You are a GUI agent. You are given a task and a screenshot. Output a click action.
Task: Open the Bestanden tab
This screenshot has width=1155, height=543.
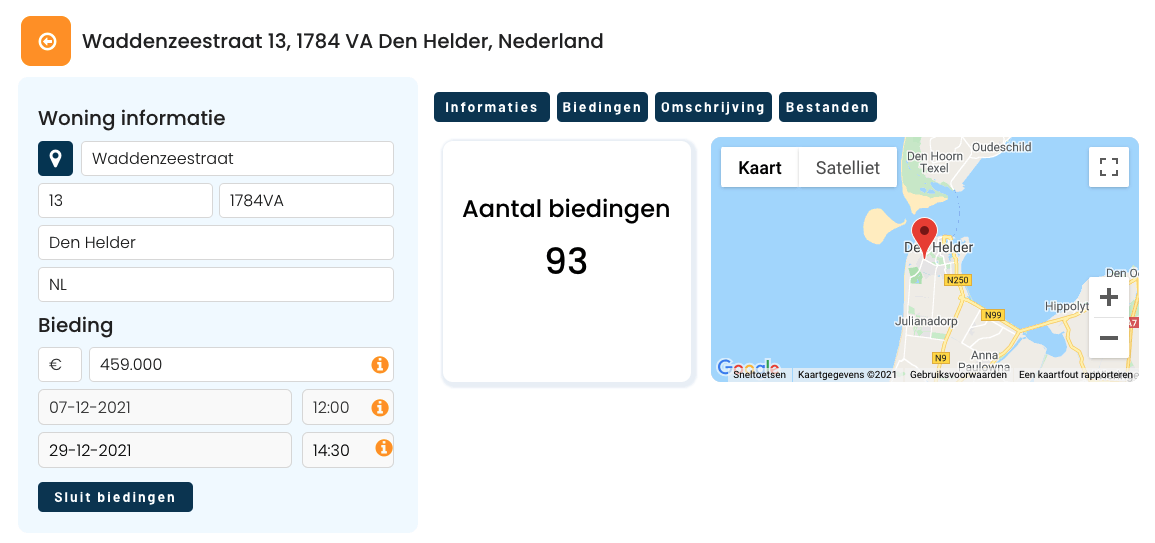point(828,107)
